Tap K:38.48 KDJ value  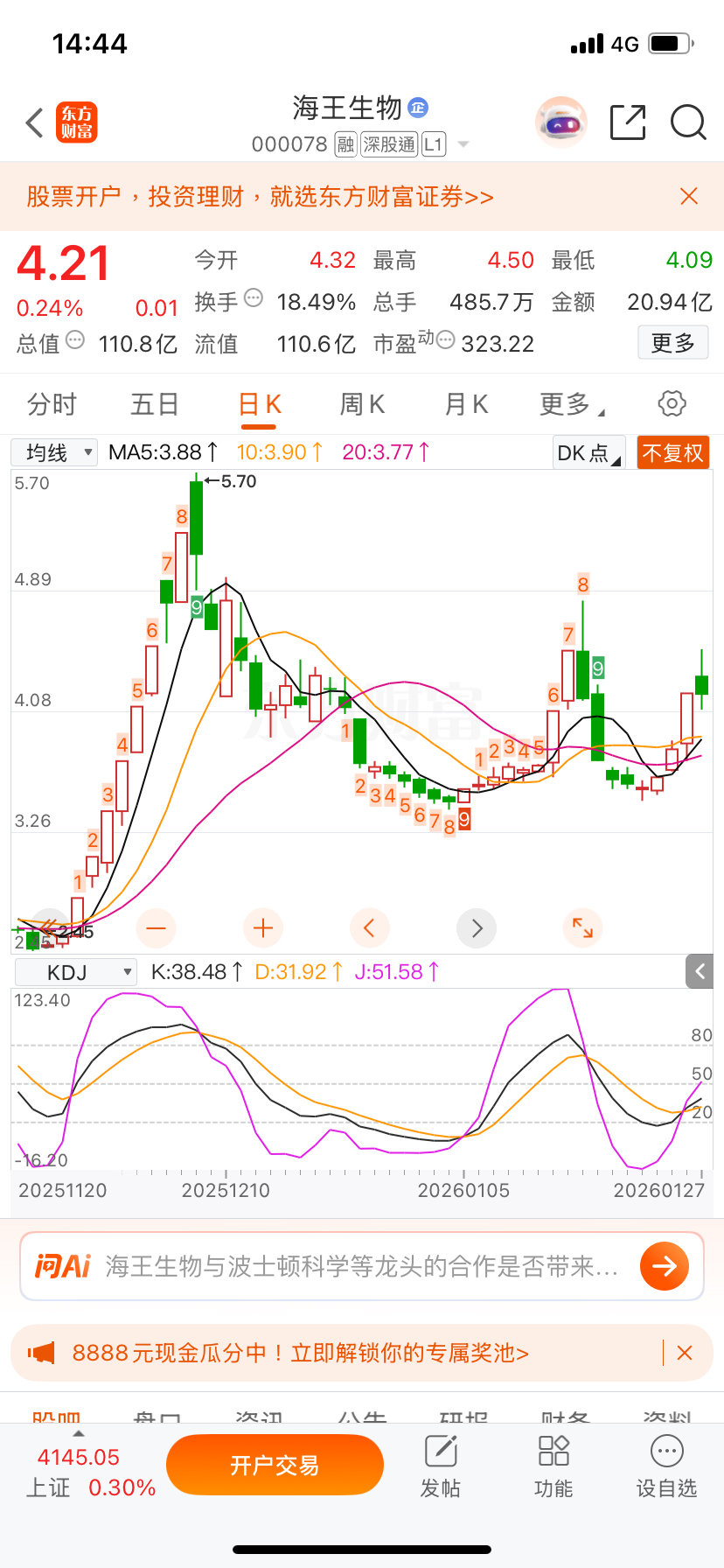click(197, 972)
